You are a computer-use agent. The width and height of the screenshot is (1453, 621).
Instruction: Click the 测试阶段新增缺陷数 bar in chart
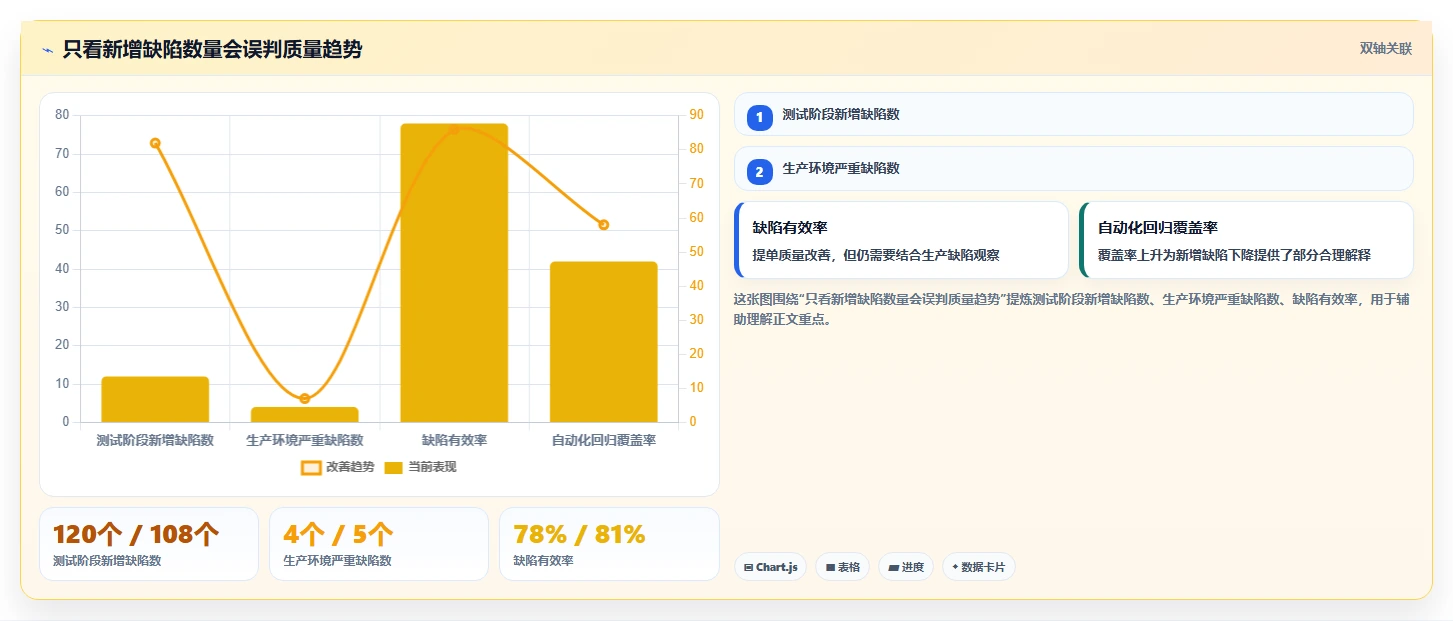click(x=155, y=399)
